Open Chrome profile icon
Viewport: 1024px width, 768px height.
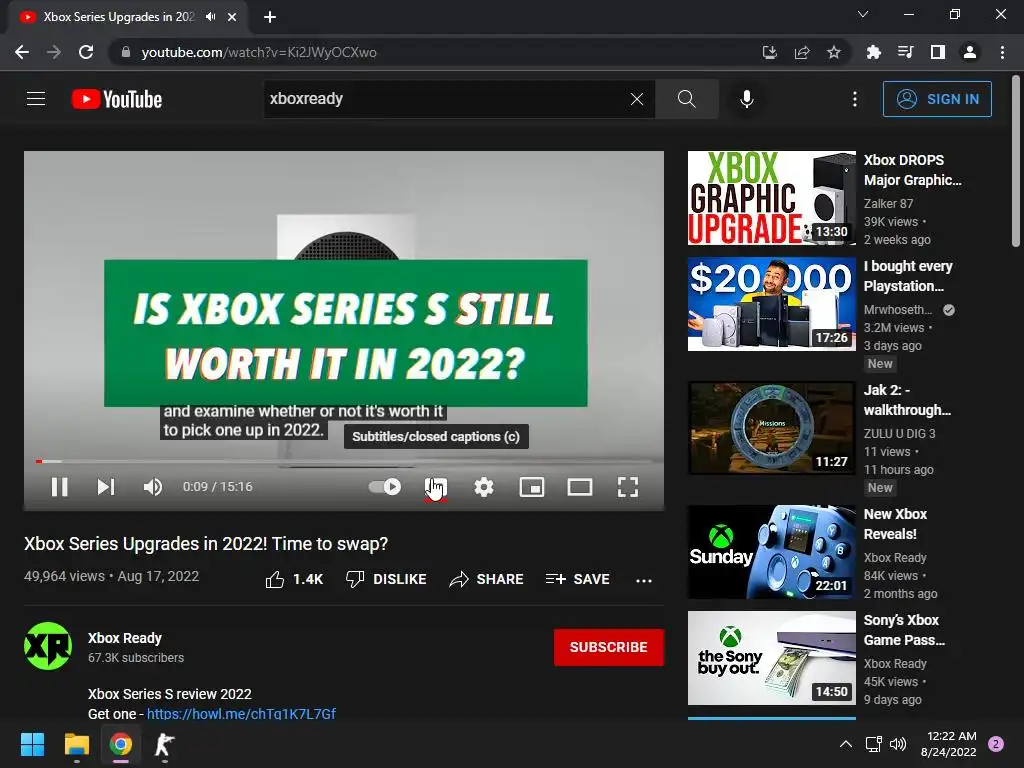click(x=970, y=52)
